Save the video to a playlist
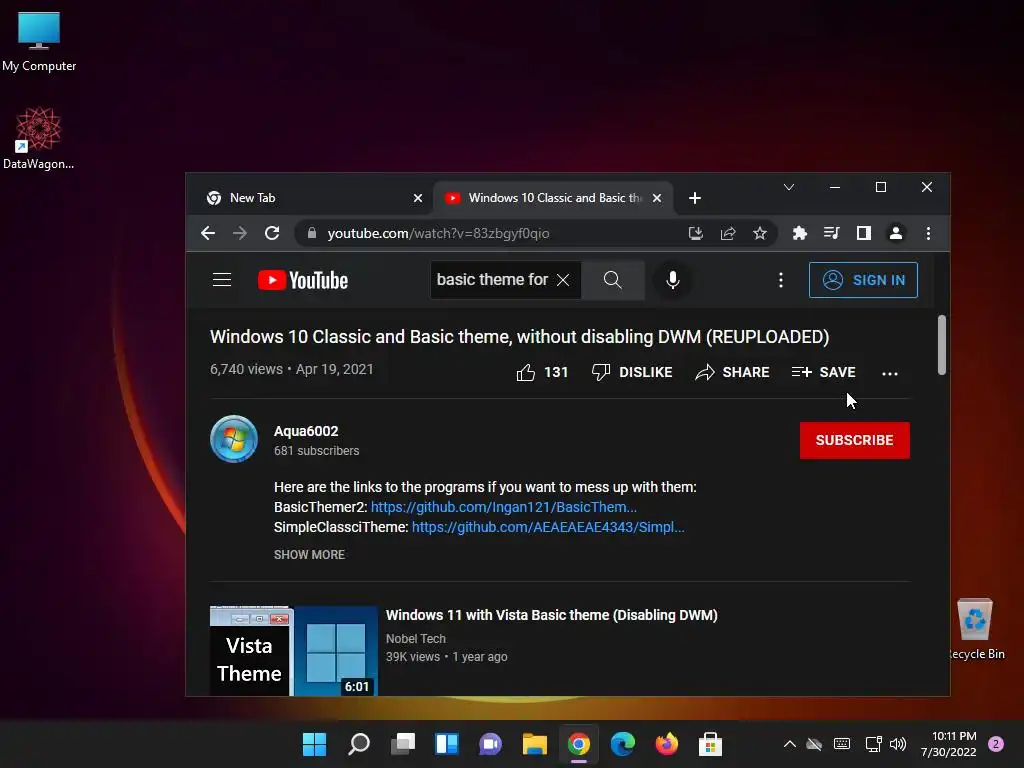Image resolution: width=1024 pixels, height=768 pixels. pos(824,372)
